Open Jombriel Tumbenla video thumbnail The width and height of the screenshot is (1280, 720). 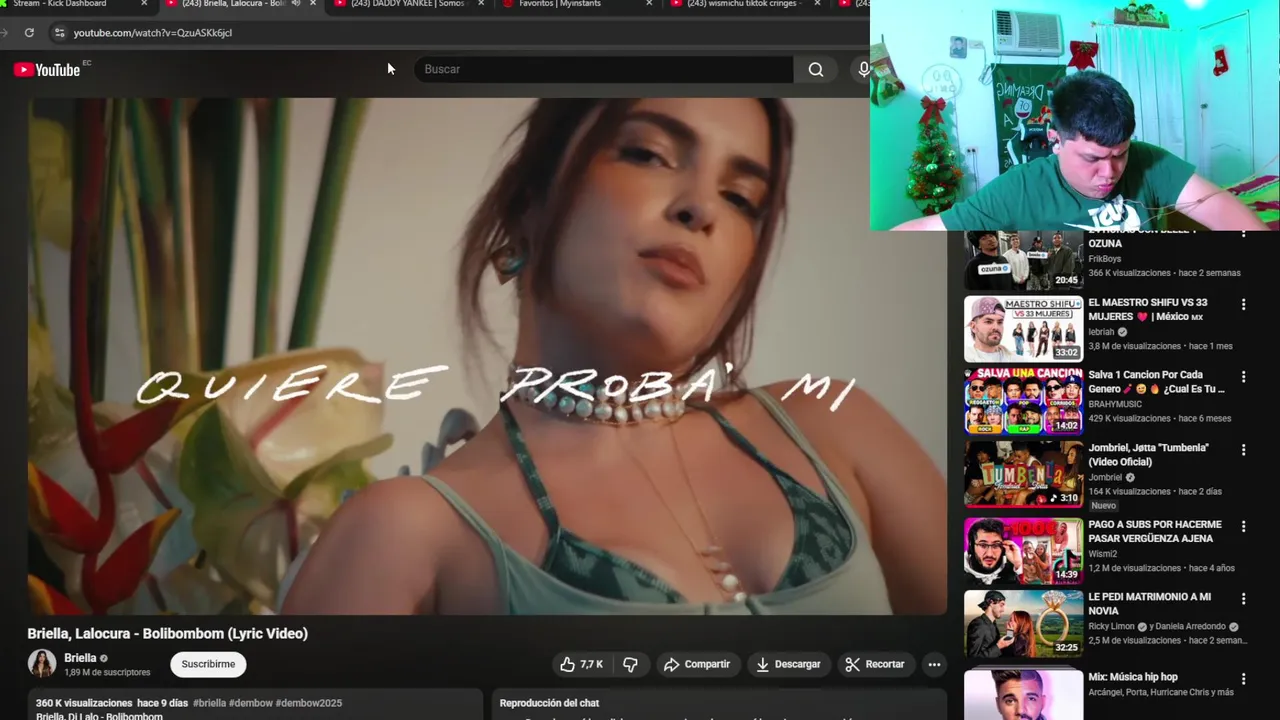(x=1023, y=475)
